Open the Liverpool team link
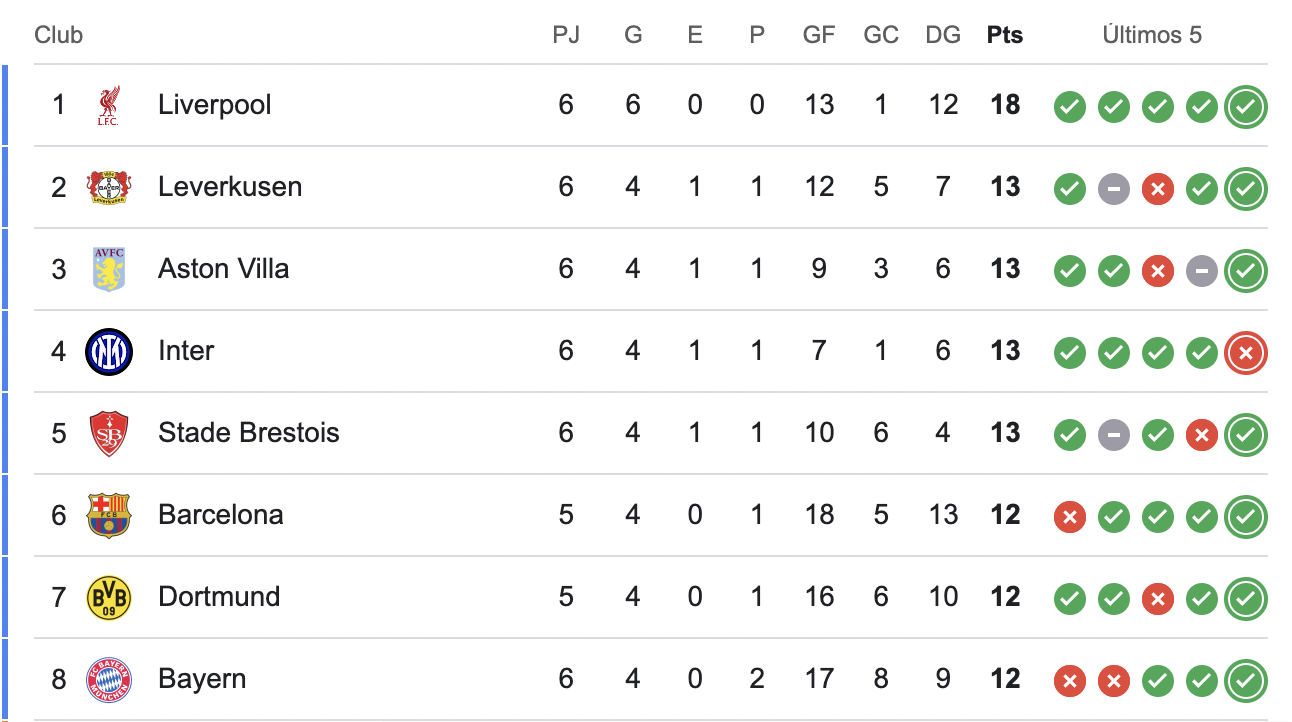 coord(214,105)
